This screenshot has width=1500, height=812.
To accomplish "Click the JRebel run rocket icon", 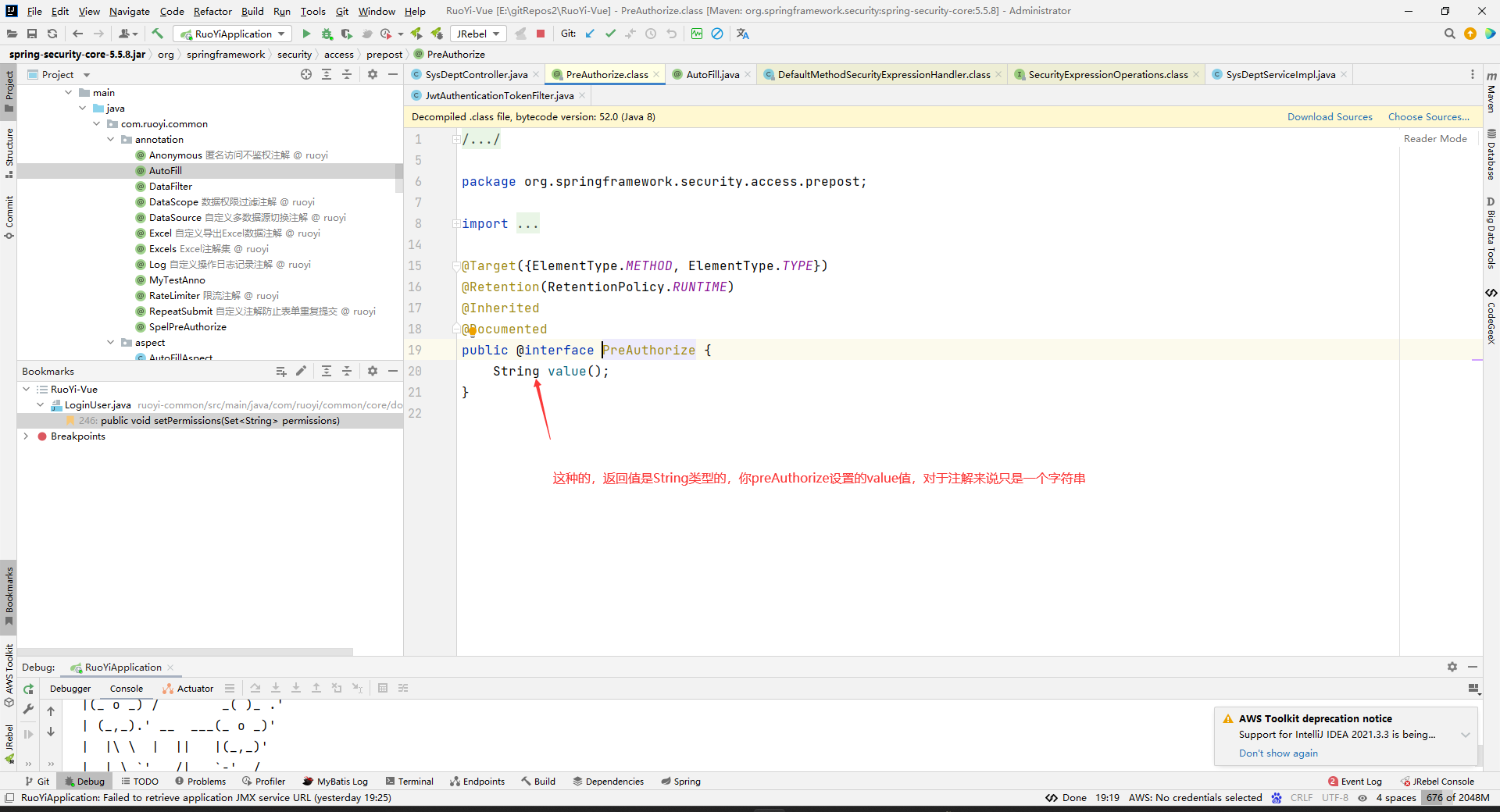I will (x=416, y=34).
